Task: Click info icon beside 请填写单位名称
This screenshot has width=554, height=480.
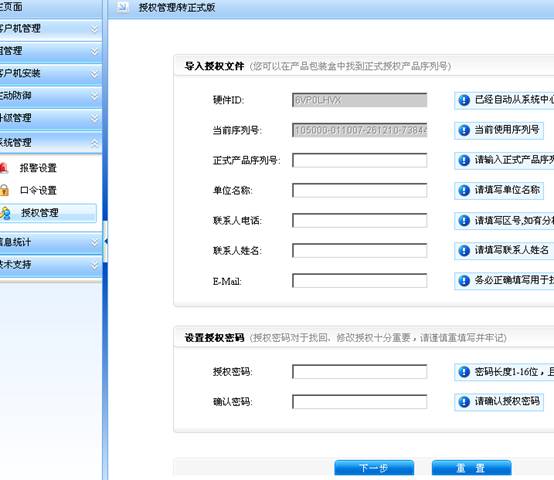Action: coord(464,190)
